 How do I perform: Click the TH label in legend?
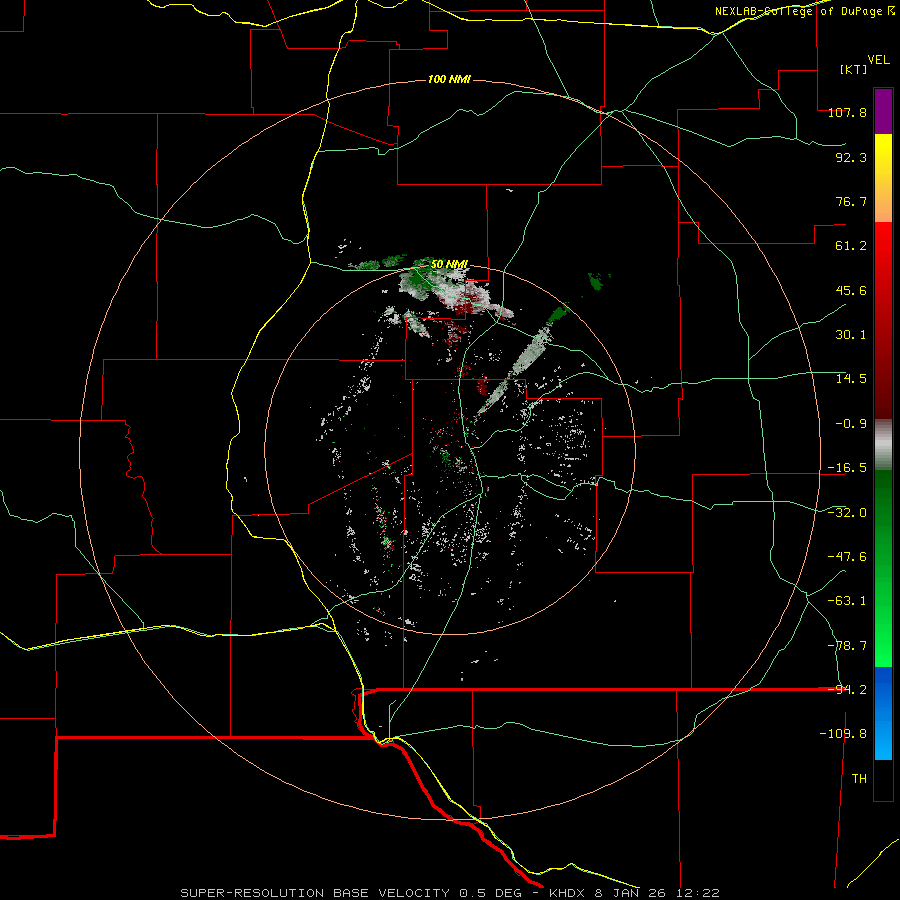[859, 779]
